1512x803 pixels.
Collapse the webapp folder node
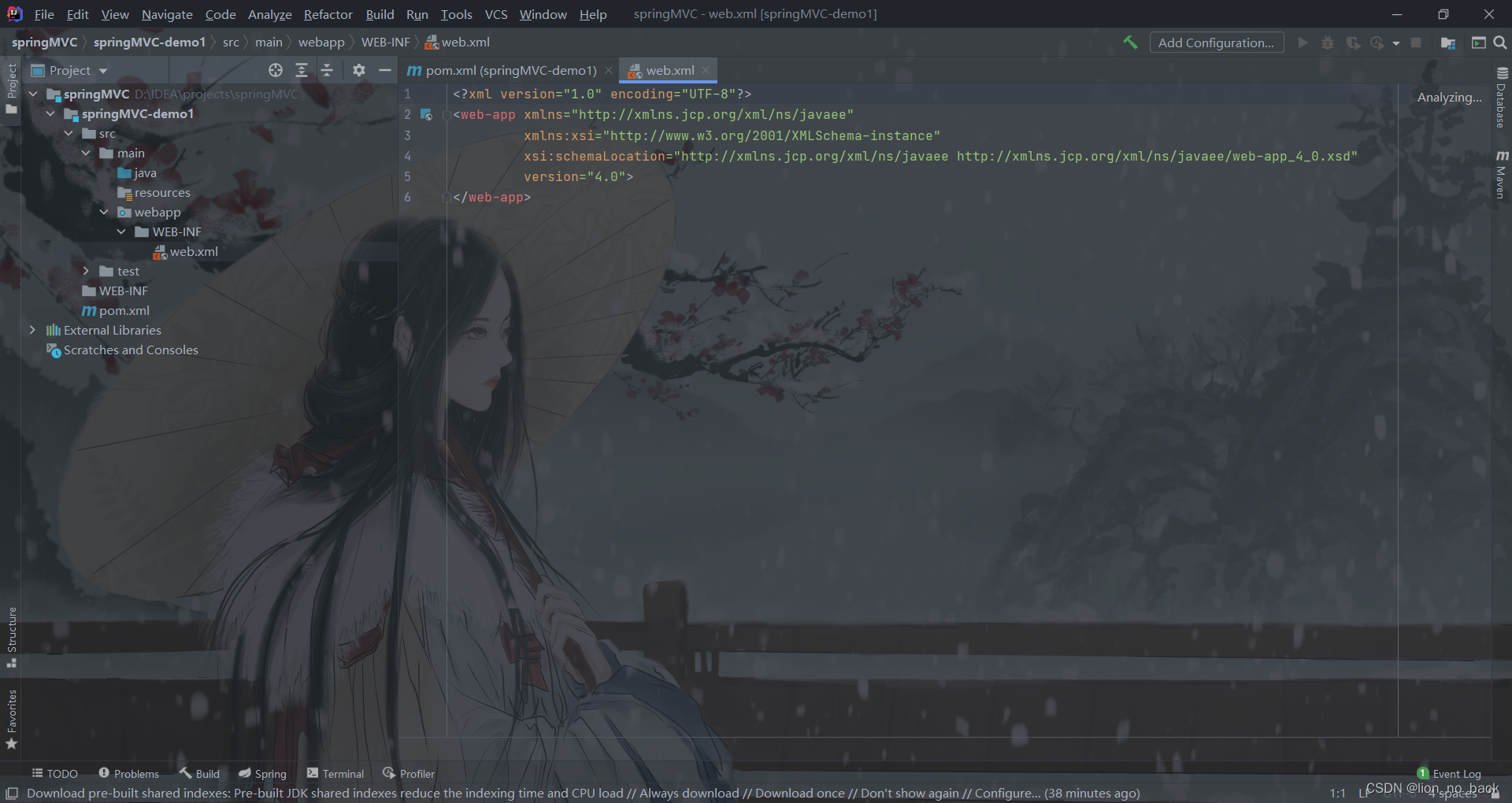(104, 212)
